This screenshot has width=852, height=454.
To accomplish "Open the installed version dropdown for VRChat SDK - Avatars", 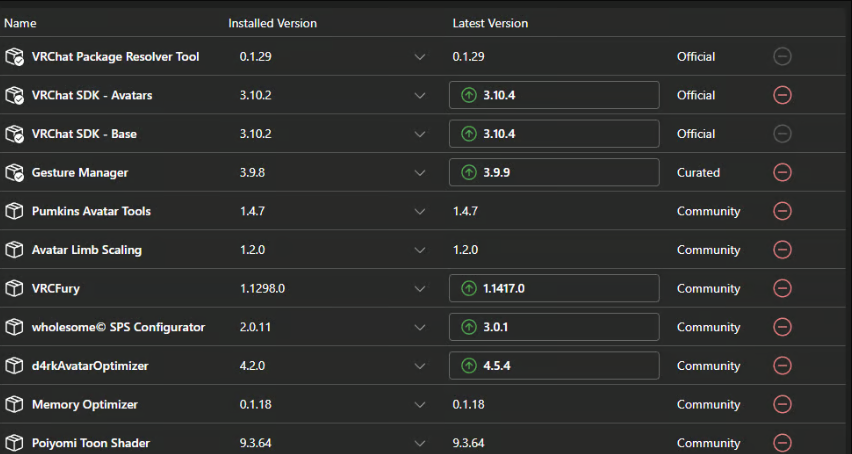I will 420,96.
